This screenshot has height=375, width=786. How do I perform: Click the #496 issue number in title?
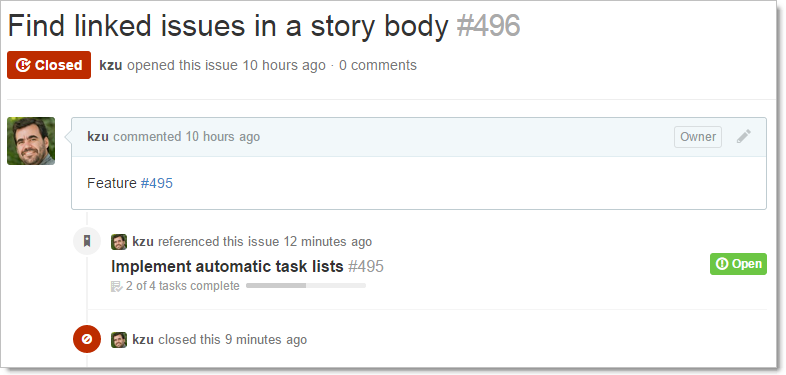pos(488,26)
